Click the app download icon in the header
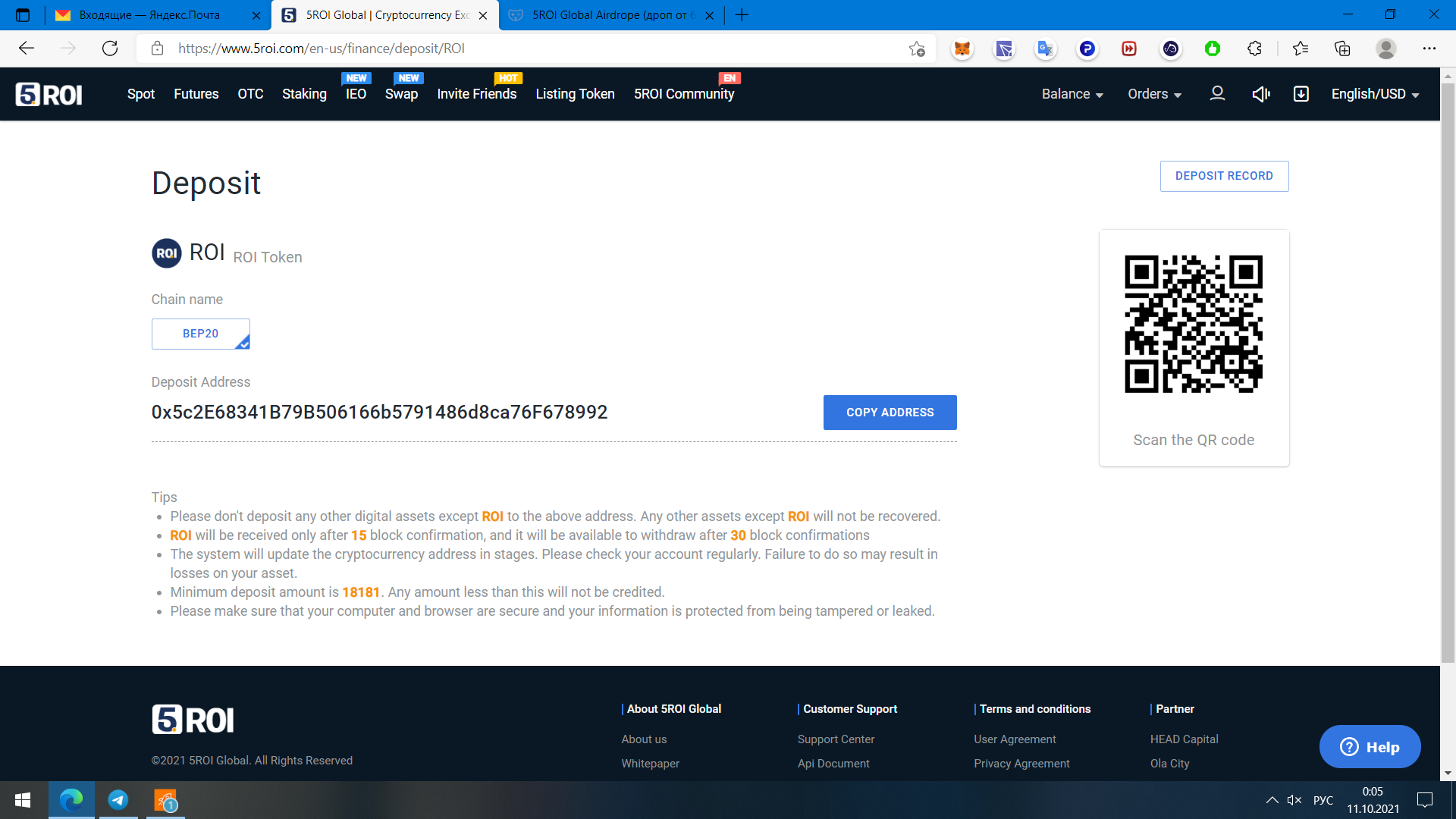 tap(1301, 93)
